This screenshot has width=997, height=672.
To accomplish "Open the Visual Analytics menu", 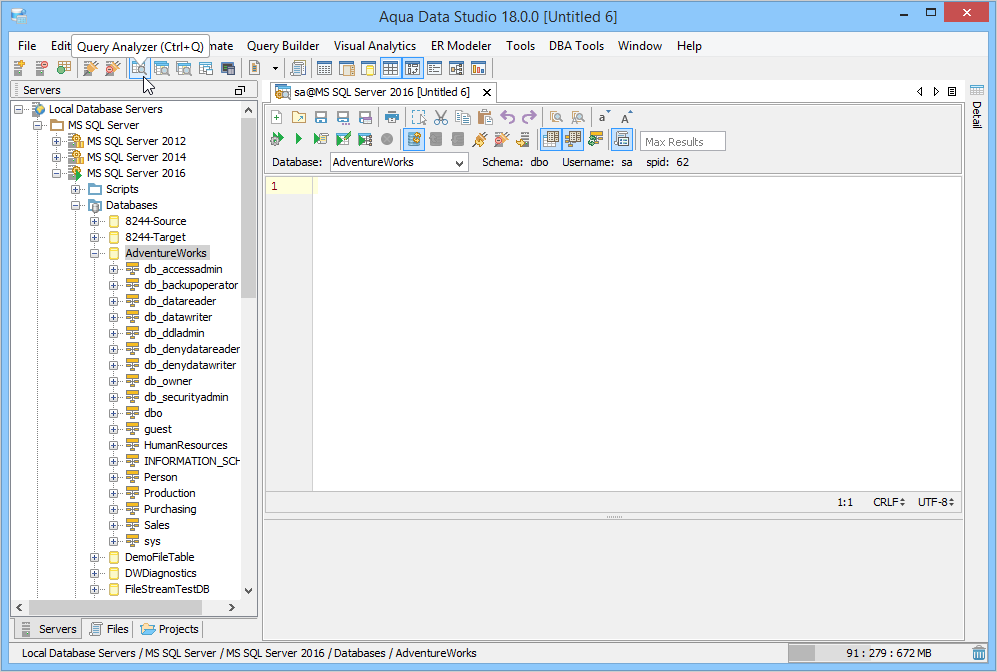I will coord(375,46).
